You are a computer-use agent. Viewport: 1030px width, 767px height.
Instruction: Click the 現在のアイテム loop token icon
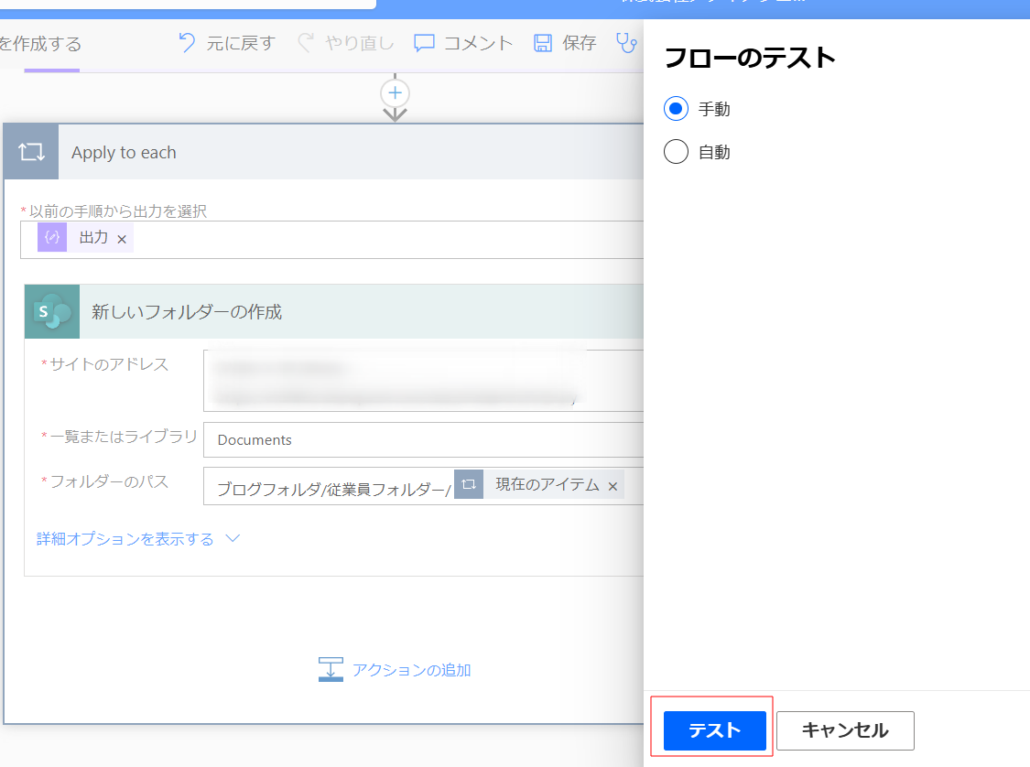coord(469,485)
